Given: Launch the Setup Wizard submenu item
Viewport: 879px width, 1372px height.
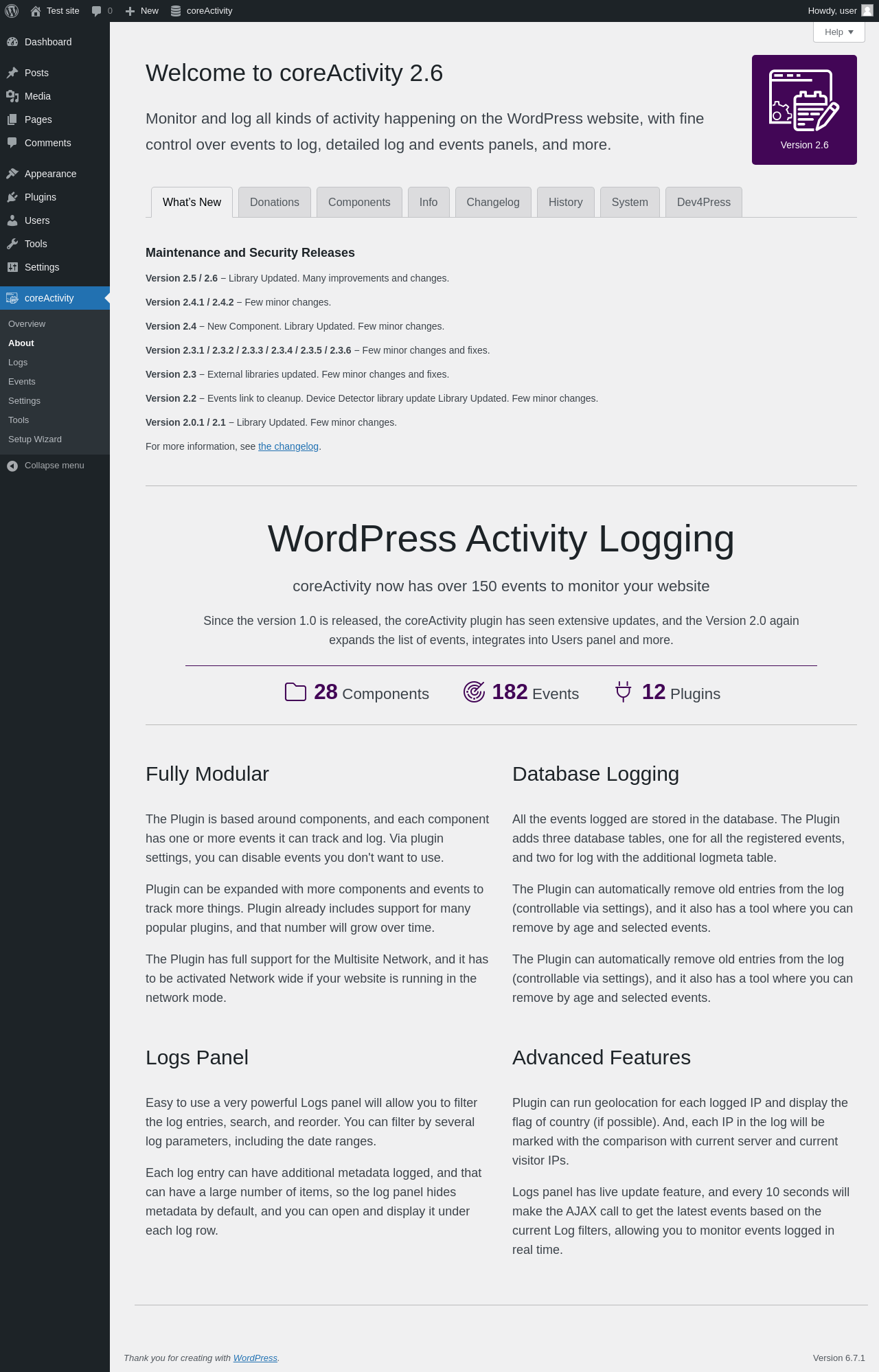Looking at the screenshot, I should point(35,439).
